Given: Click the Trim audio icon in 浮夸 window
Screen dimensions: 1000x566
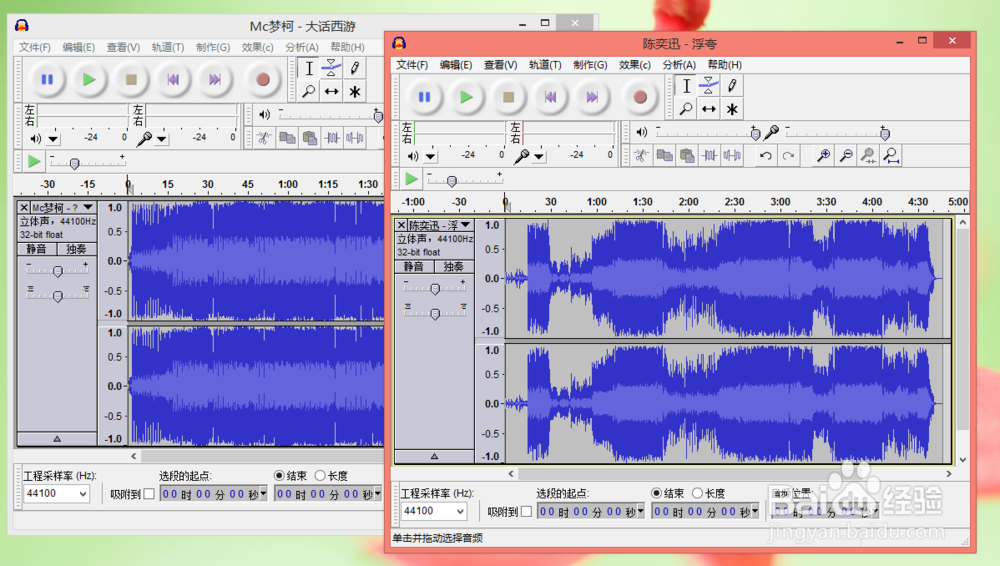Looking at the screenshot, I should (x=709, y=155).
